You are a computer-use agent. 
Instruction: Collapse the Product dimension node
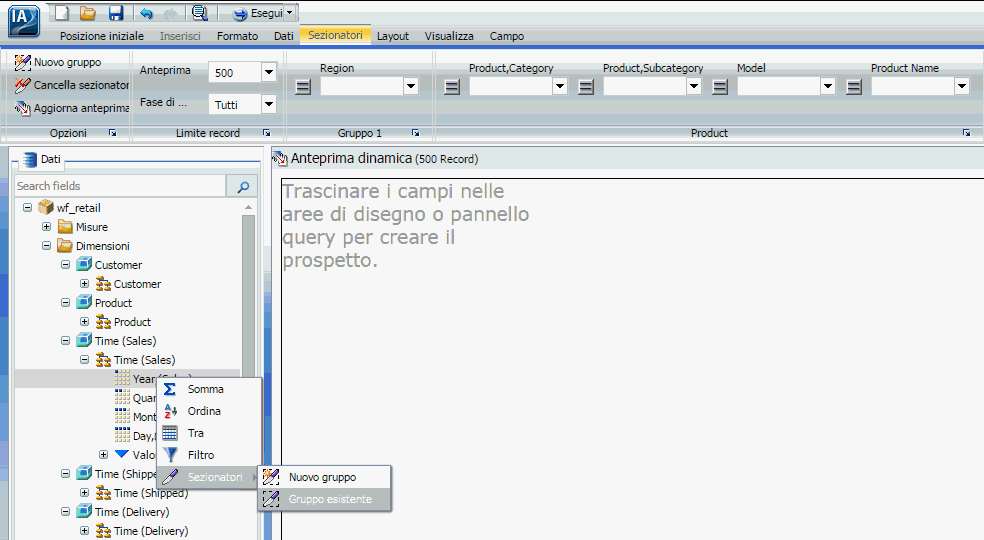tap(65, 303)
